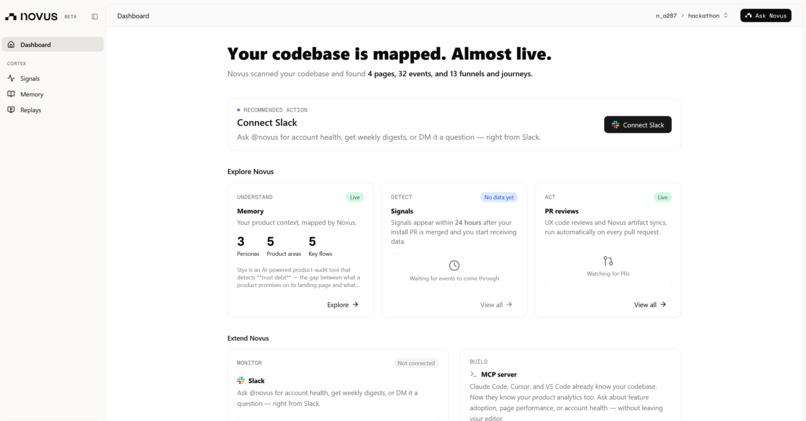Click the Slack logo in Monitor card

(241, 380)
